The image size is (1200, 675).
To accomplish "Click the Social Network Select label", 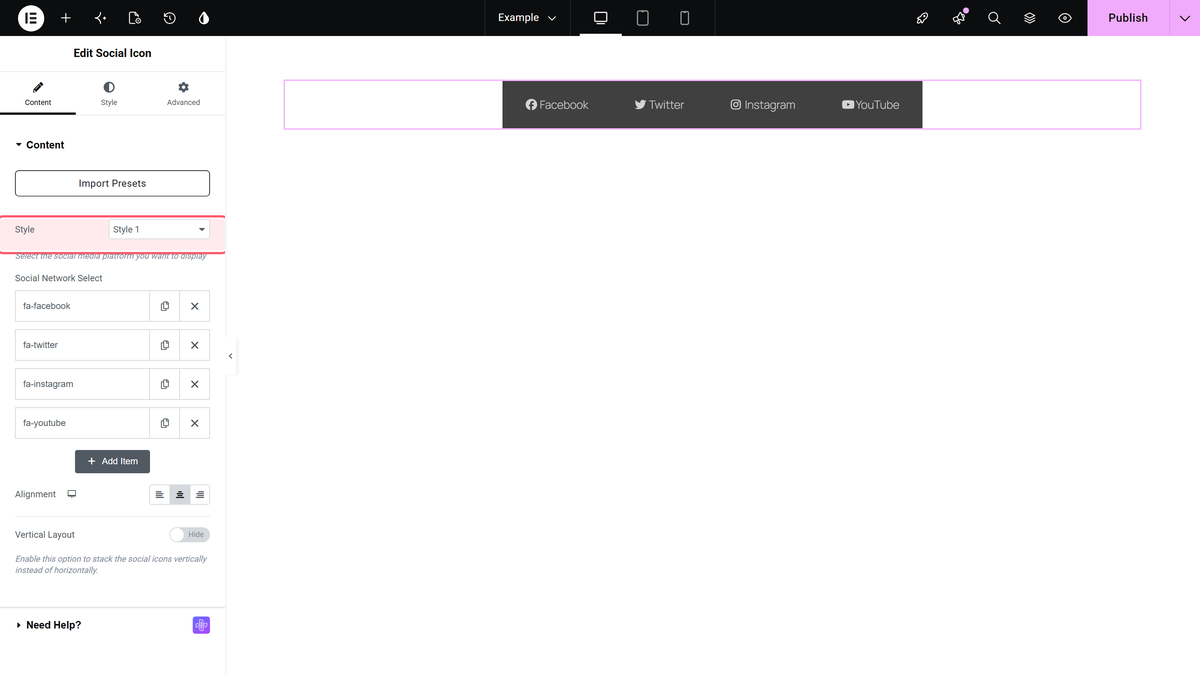I will pyautogui.click(x=59, y=278).
